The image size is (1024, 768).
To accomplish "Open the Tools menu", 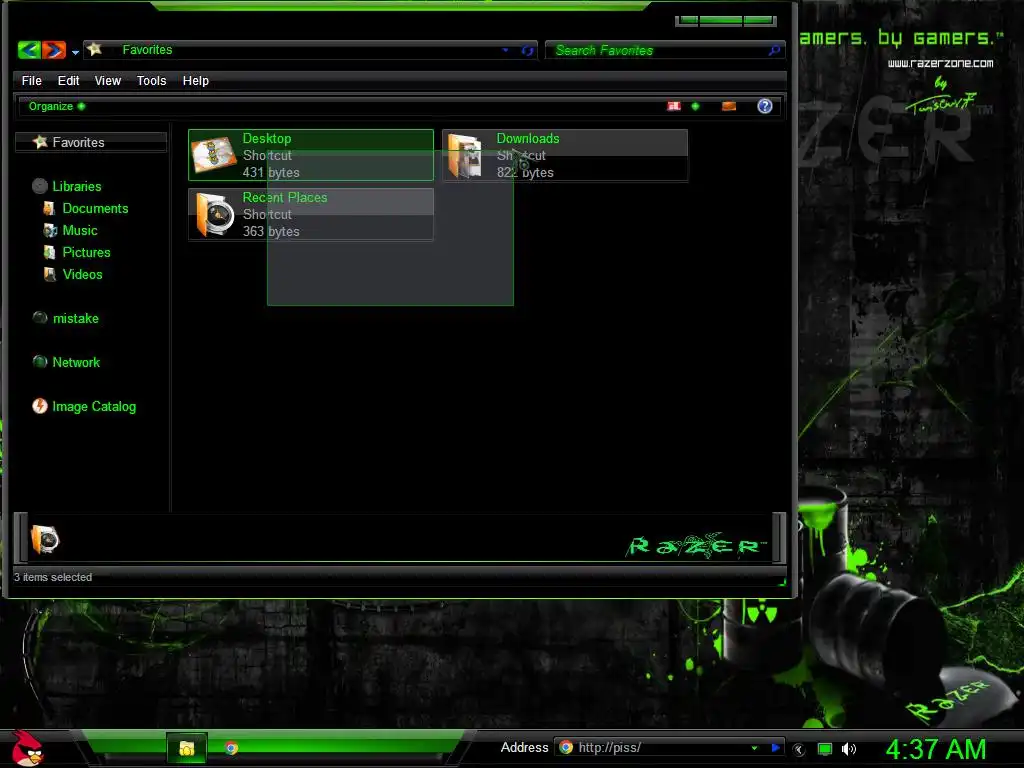I will pyautogui.click(x=152, y=81).
